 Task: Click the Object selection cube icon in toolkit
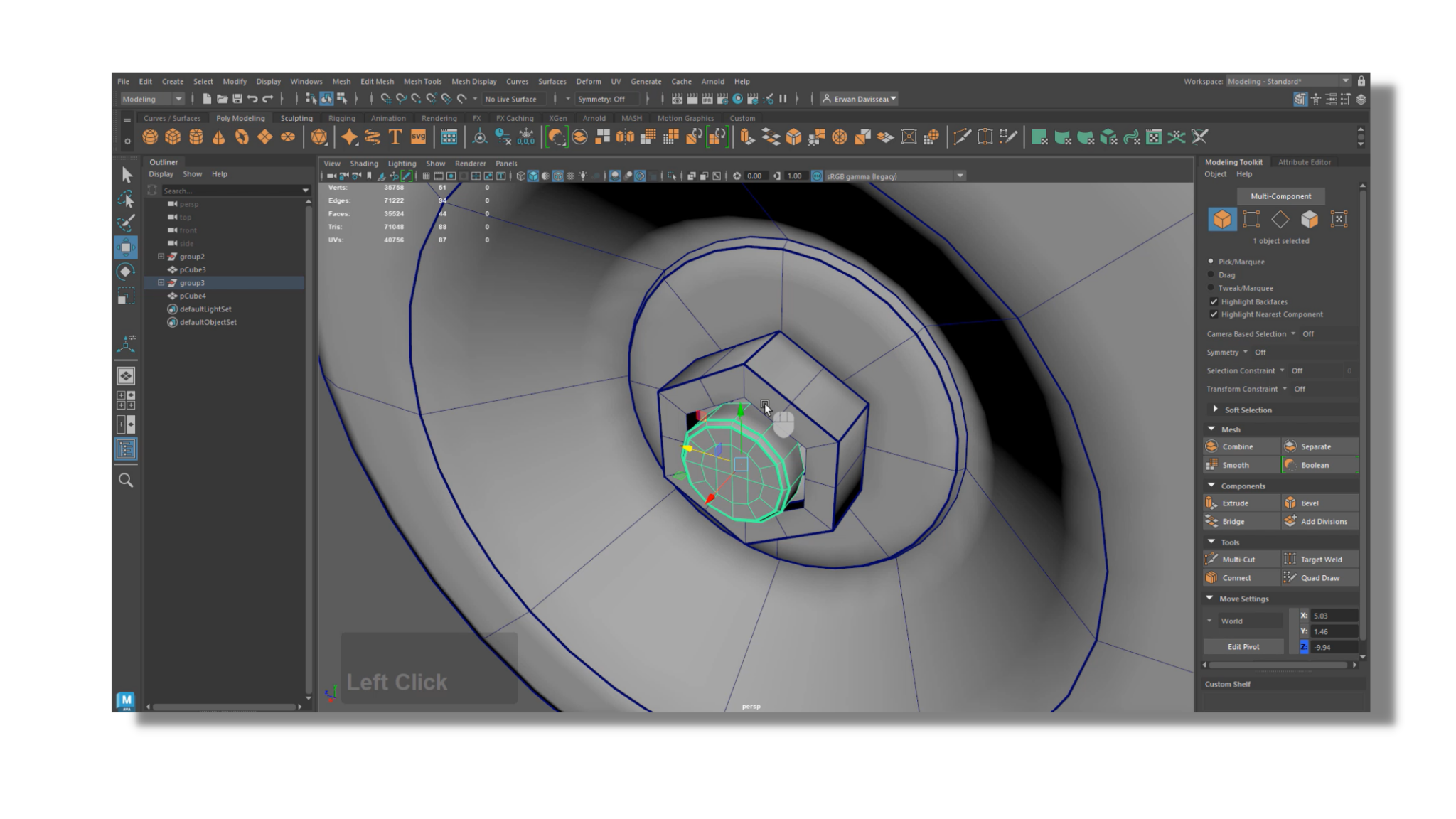click(x=1222, y=220)
